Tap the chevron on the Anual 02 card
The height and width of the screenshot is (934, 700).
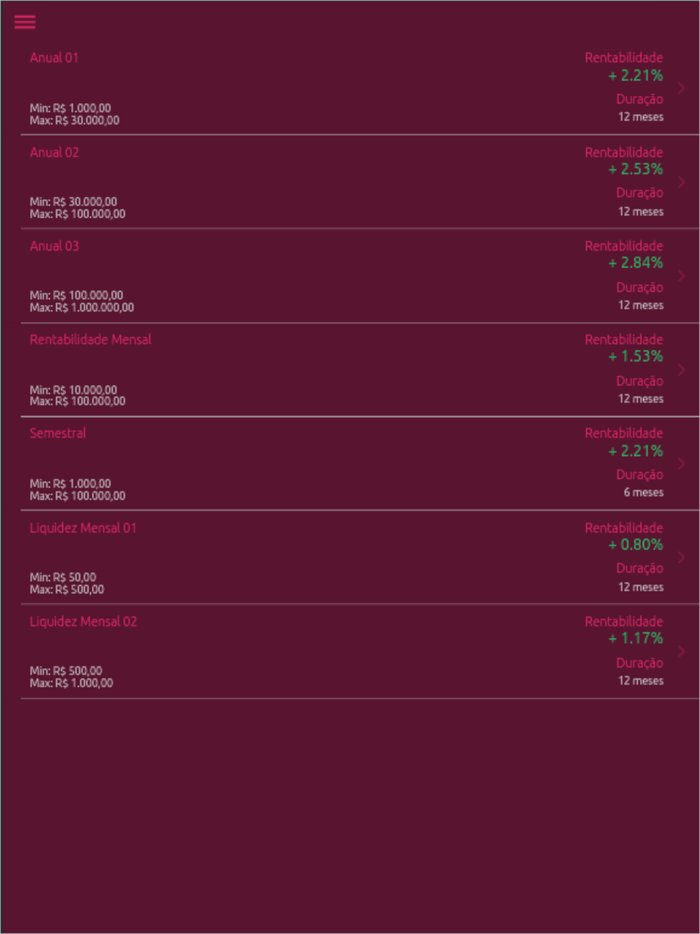pos(682,181)
